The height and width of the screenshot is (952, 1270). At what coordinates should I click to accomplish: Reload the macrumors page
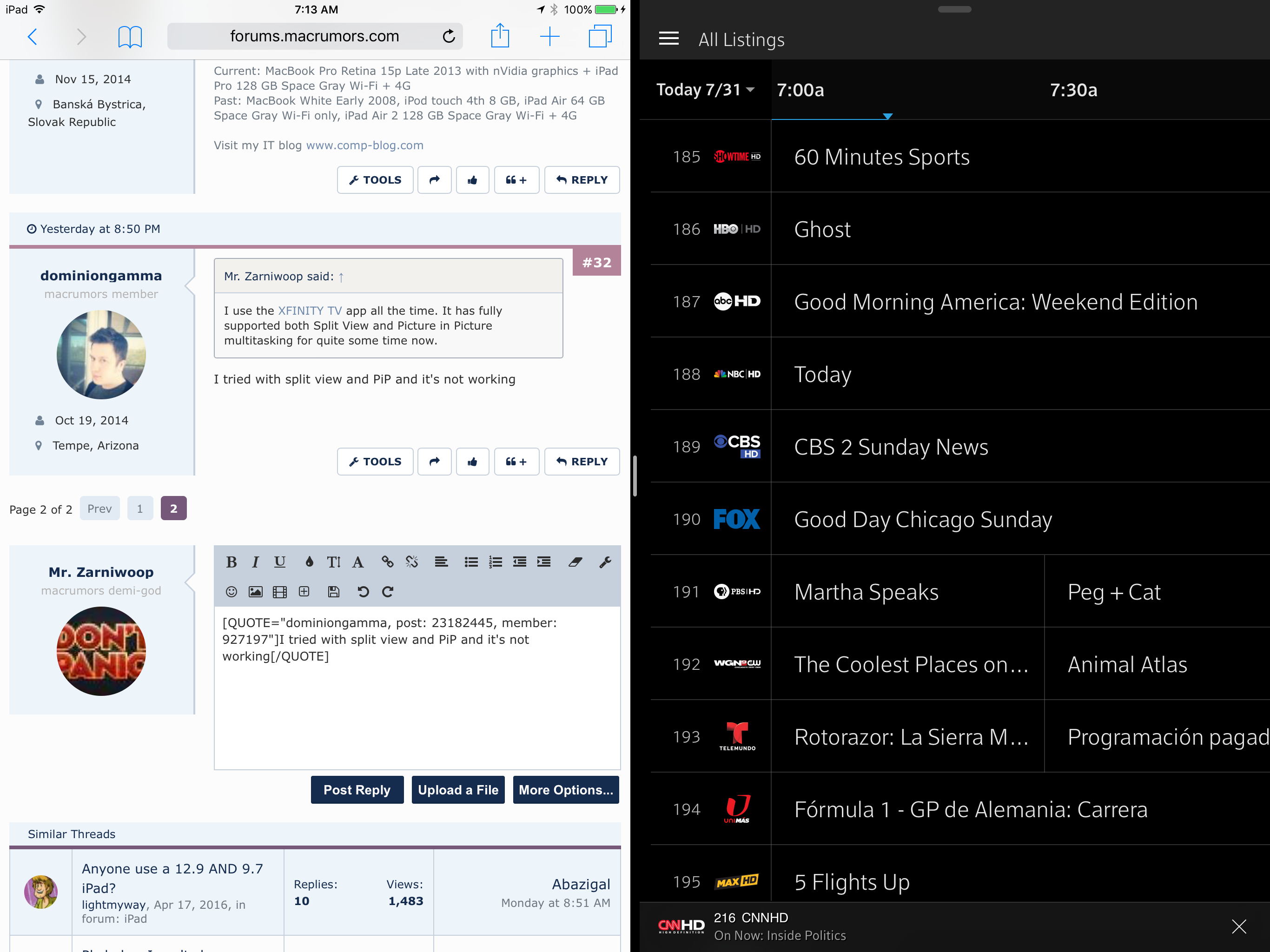(449, 37)
